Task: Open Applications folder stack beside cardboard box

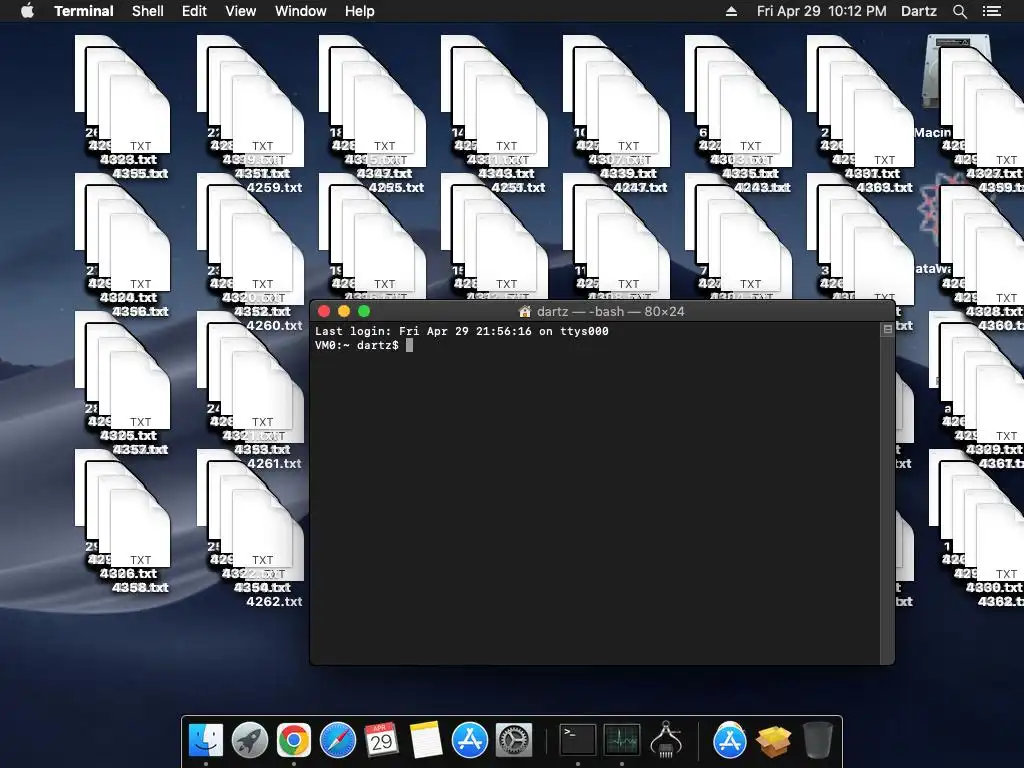Action: click(729, 741)
